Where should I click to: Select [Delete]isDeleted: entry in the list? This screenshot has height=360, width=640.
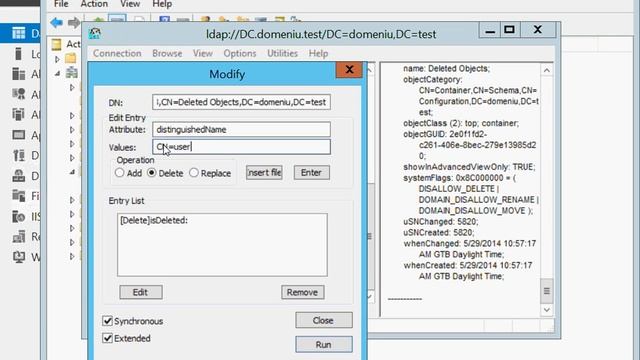coord(154,220)
